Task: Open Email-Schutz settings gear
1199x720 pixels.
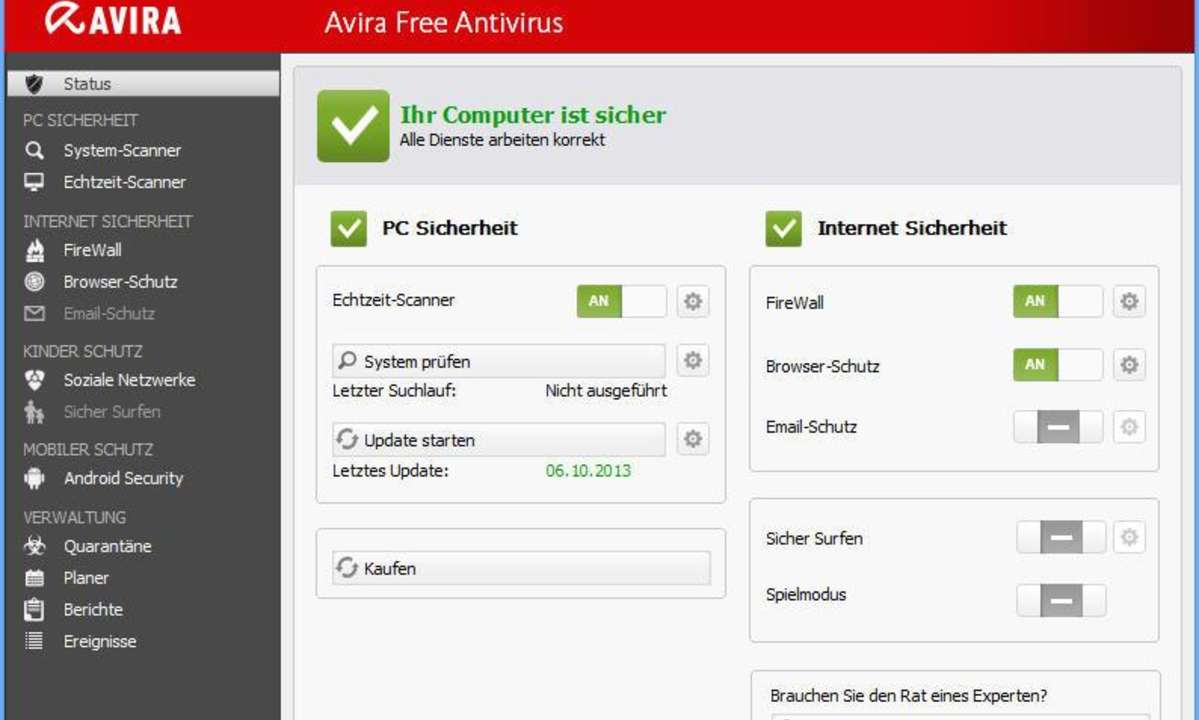Action: [x=1129, y=426]
